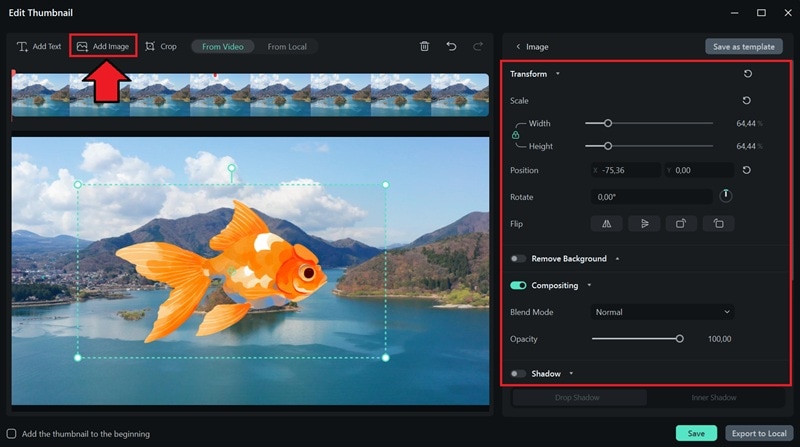Select the Drop Shadow tab
This screenshot has width=800, height=447.
[x=579, y=398]
